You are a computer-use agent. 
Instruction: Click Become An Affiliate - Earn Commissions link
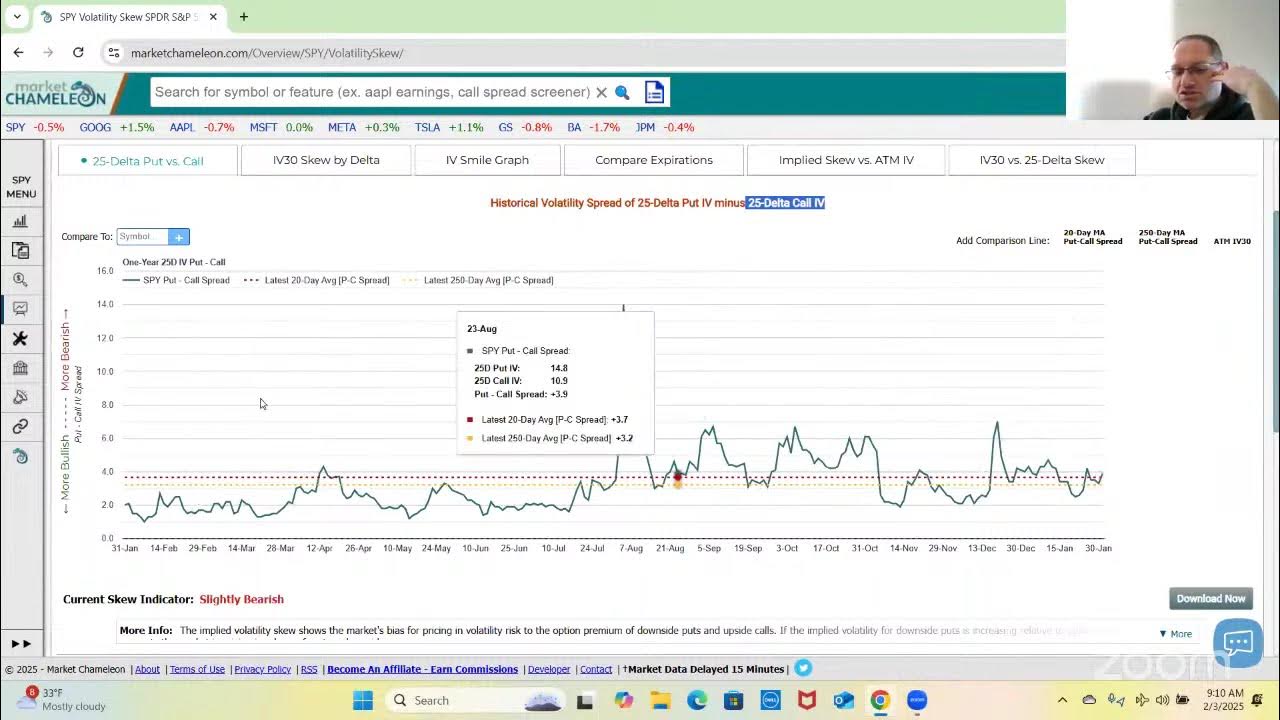tap(422, 669)
